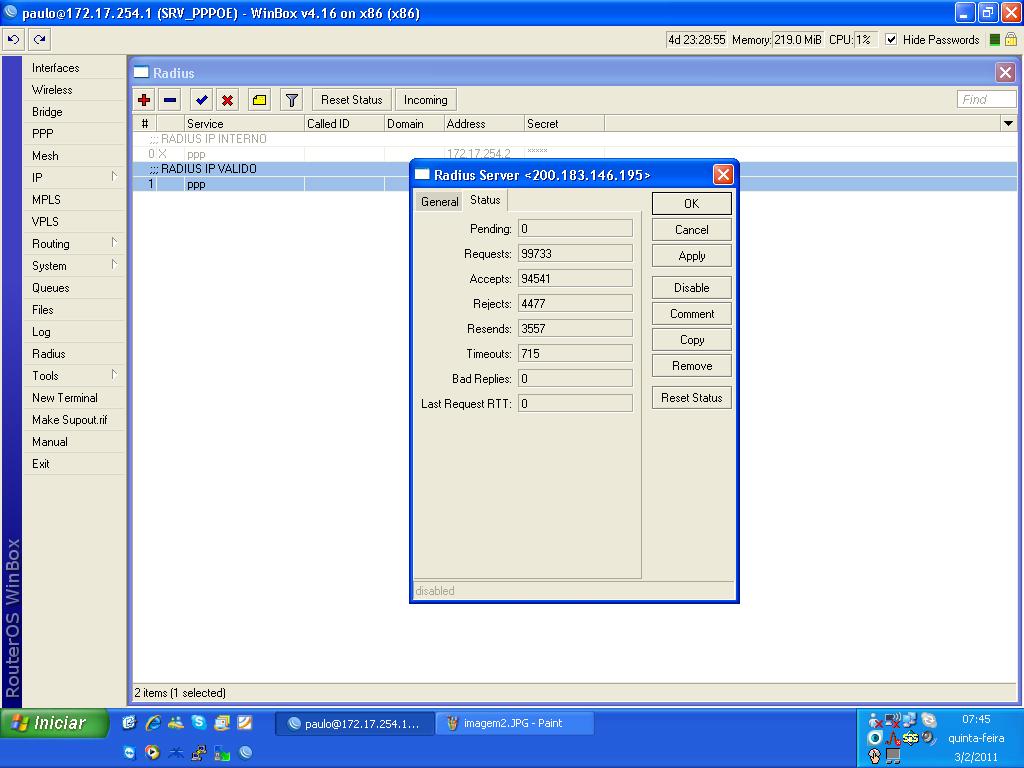
Task: Click the Accepts value field 94541
Action: coord(575,279)
